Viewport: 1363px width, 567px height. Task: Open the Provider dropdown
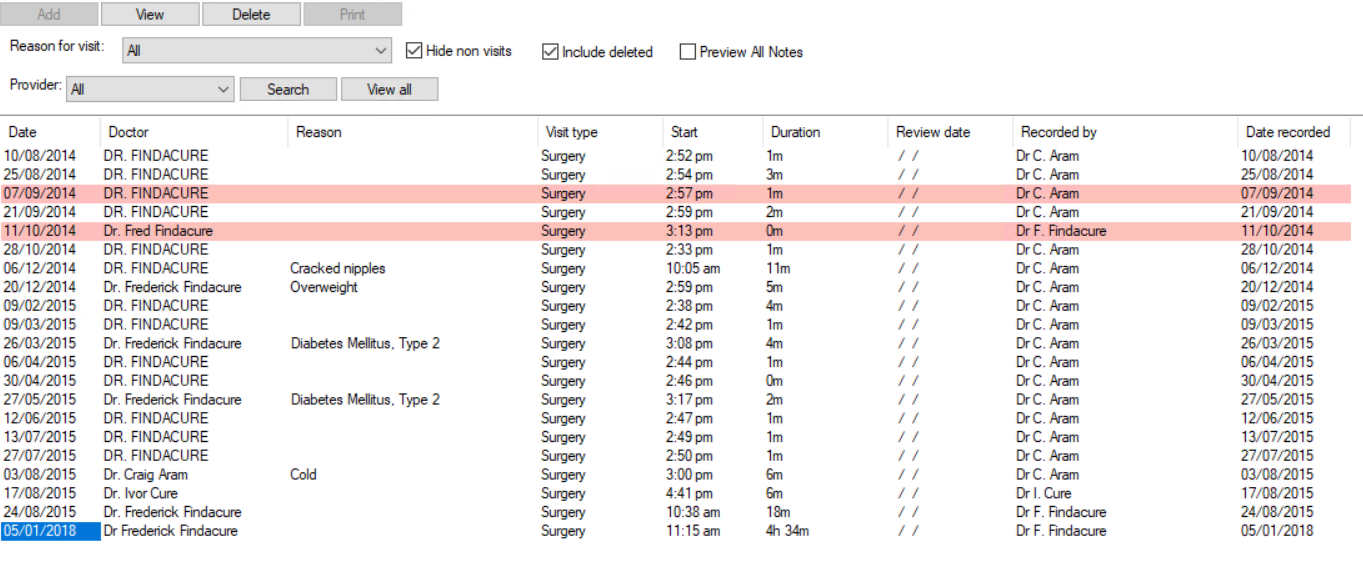click(150, 89)
